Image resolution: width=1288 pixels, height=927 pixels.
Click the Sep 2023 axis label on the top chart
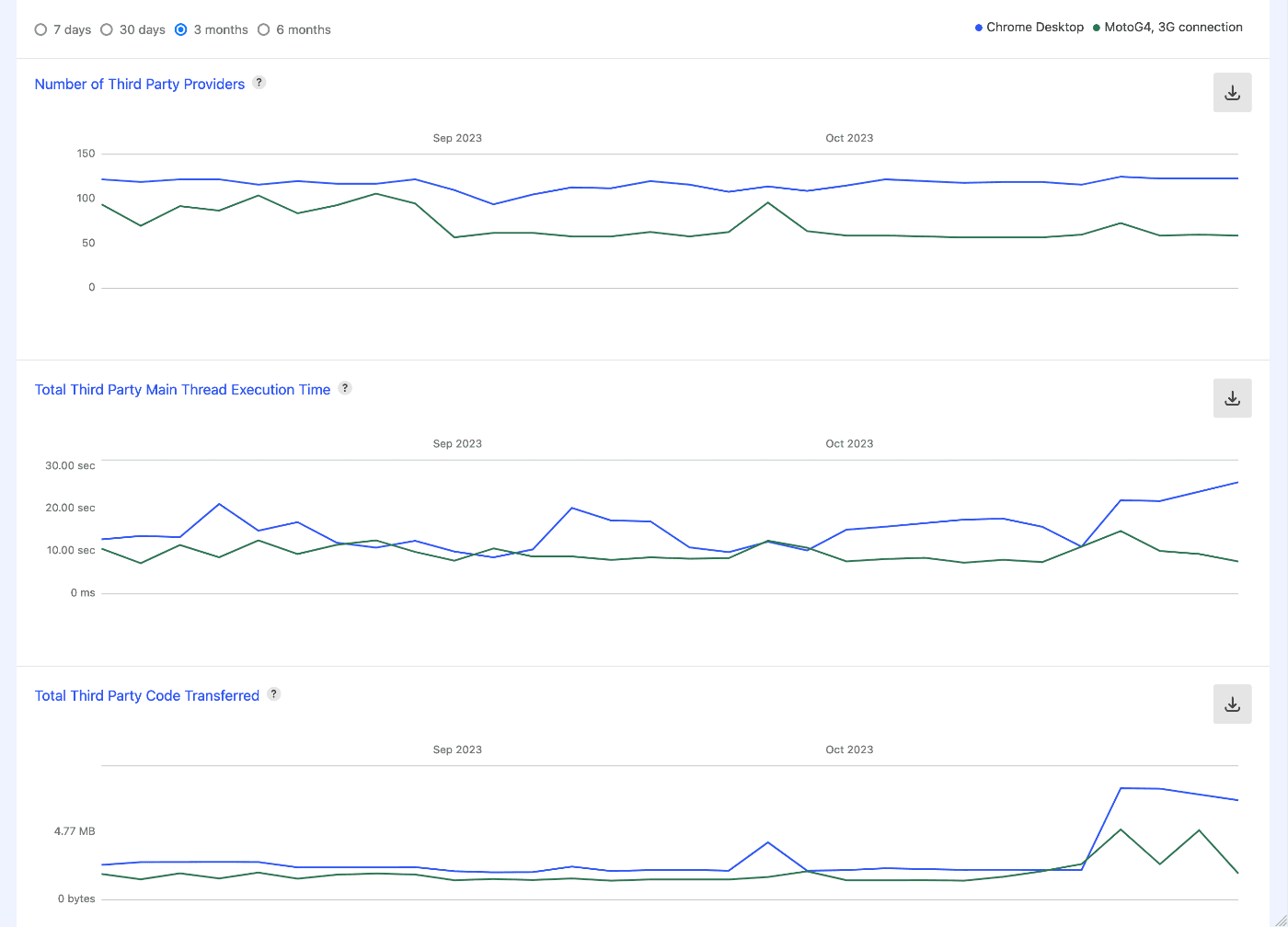click(x=457, y=138)
